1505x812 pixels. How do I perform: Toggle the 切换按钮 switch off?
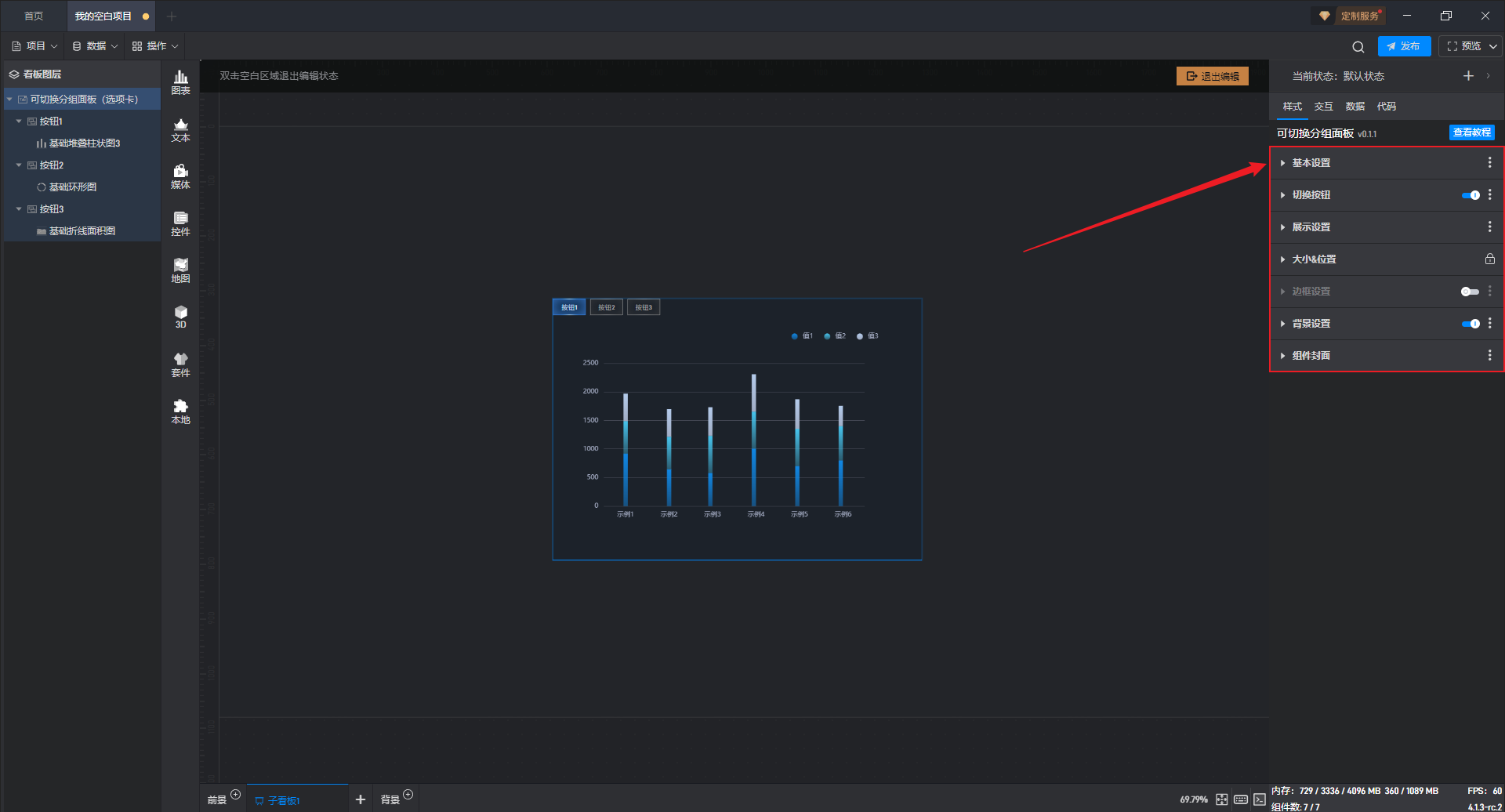pos(1471,195)
